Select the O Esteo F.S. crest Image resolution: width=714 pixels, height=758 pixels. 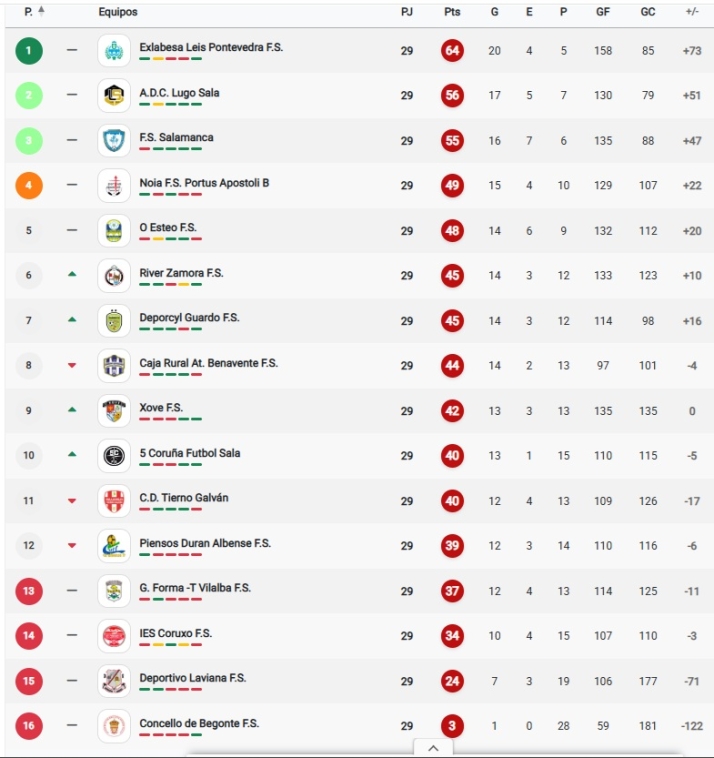tap(114, 231)
